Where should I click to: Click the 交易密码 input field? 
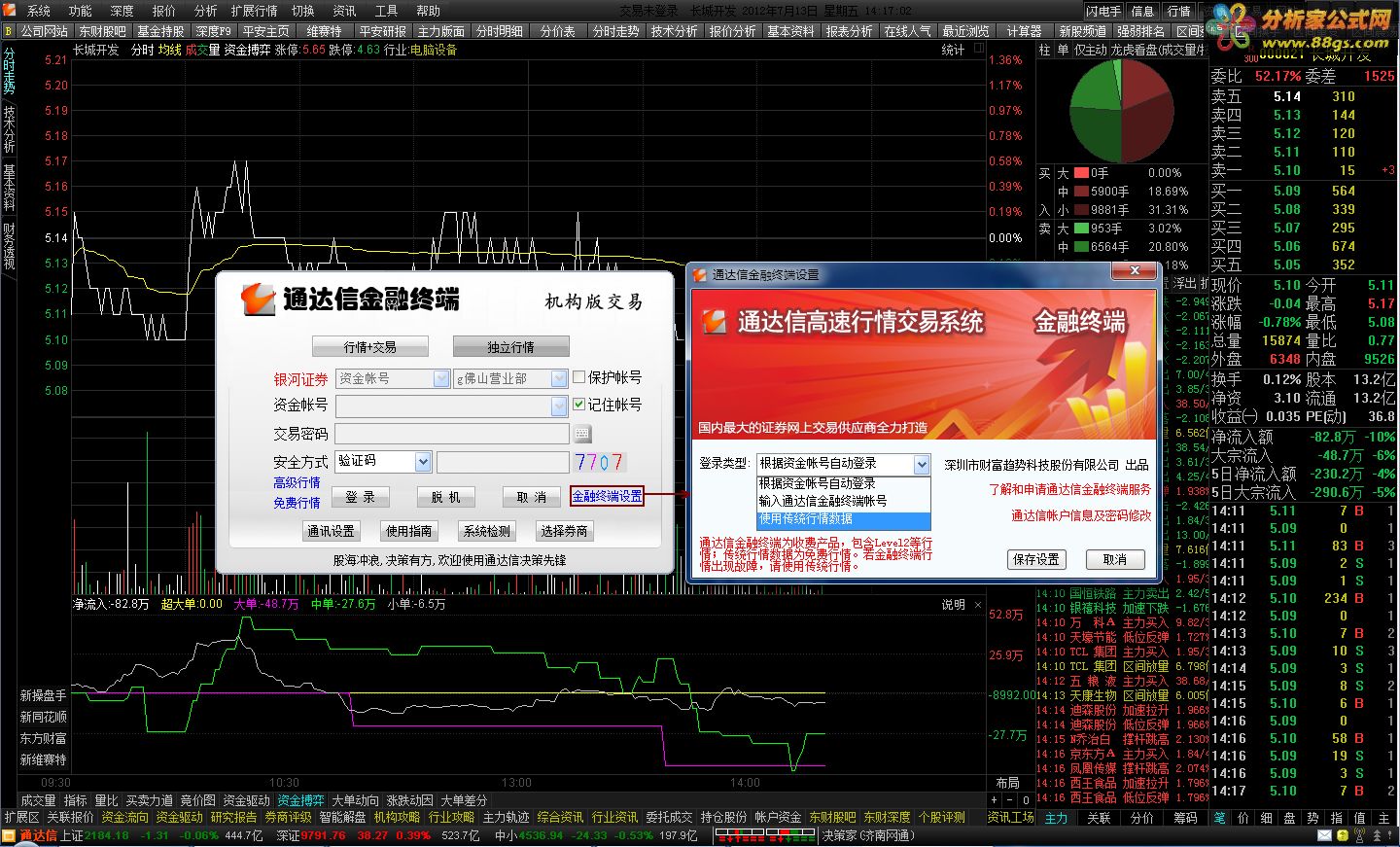pos(452,434)
